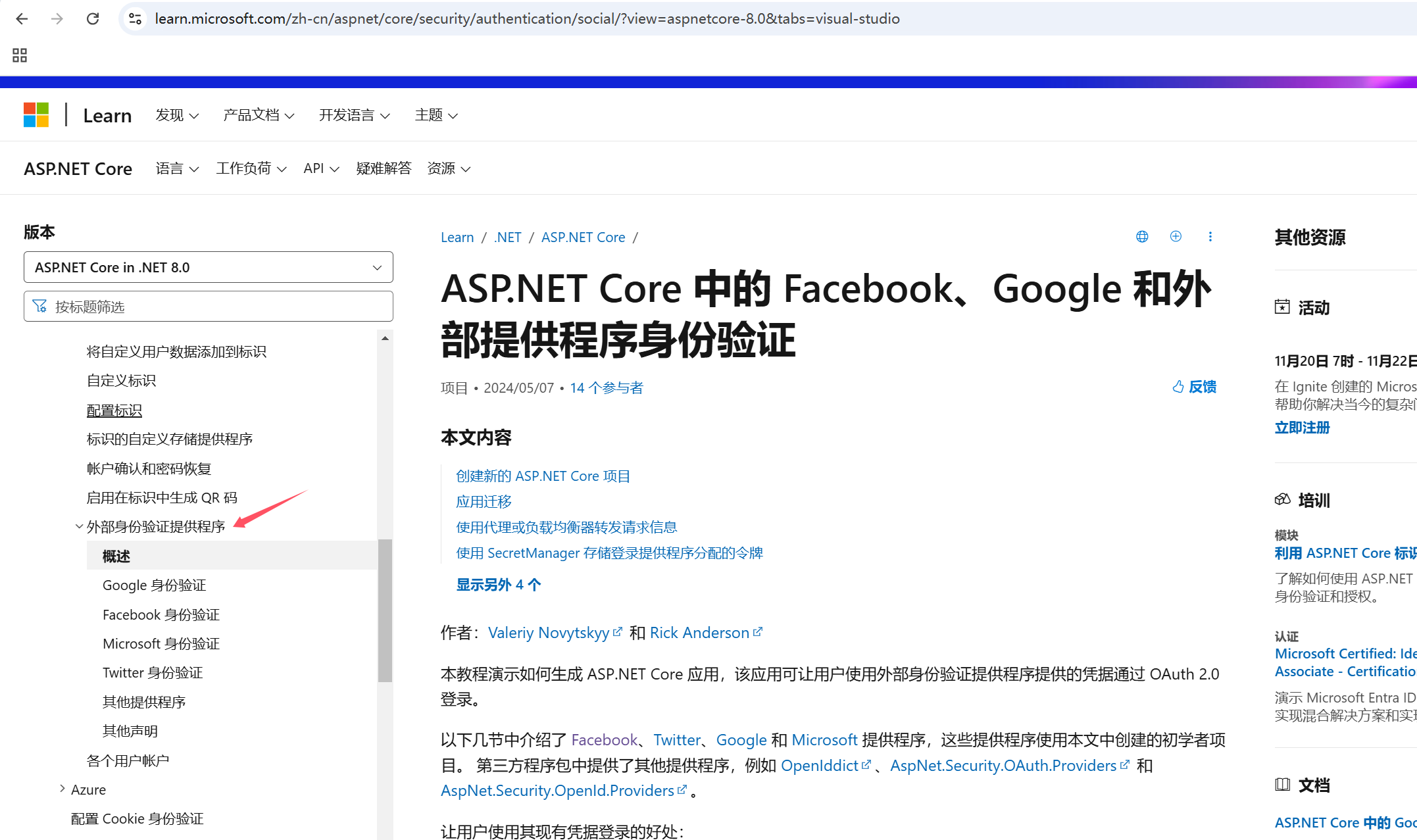
Task: Select 各个用户帐户 in the sidebar
Action: click(128, 760)
